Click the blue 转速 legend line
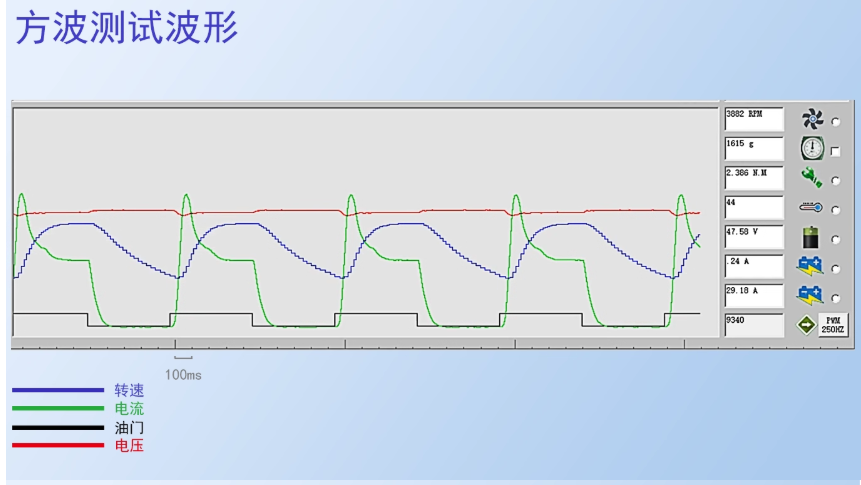This screenshot has height=485, width=861. point(58,390)
